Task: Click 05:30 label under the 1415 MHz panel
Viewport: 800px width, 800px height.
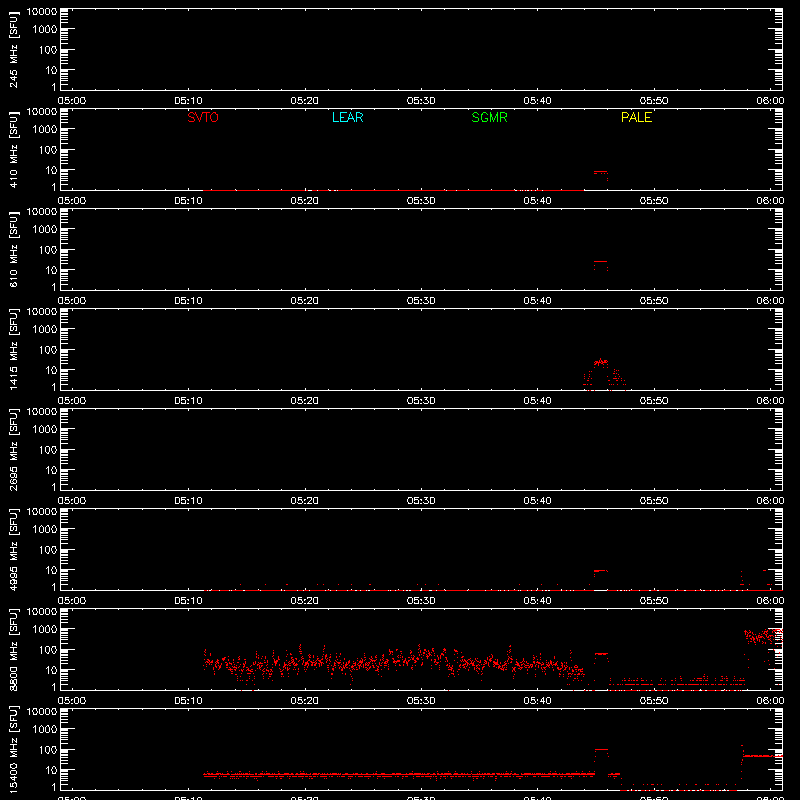Action: tap(421, 401)
